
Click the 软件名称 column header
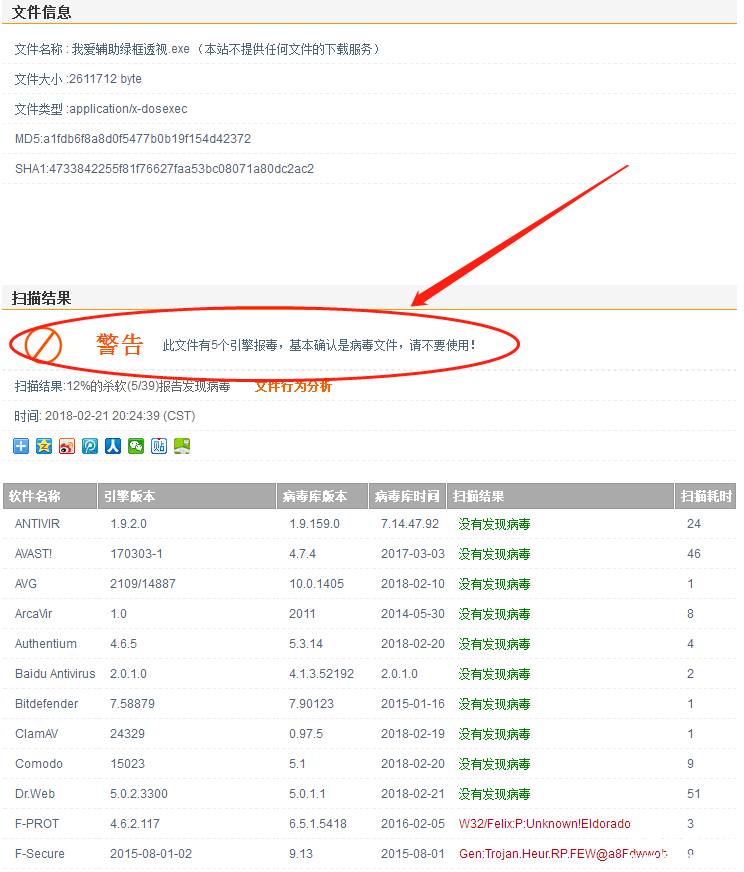pos(50,496)
